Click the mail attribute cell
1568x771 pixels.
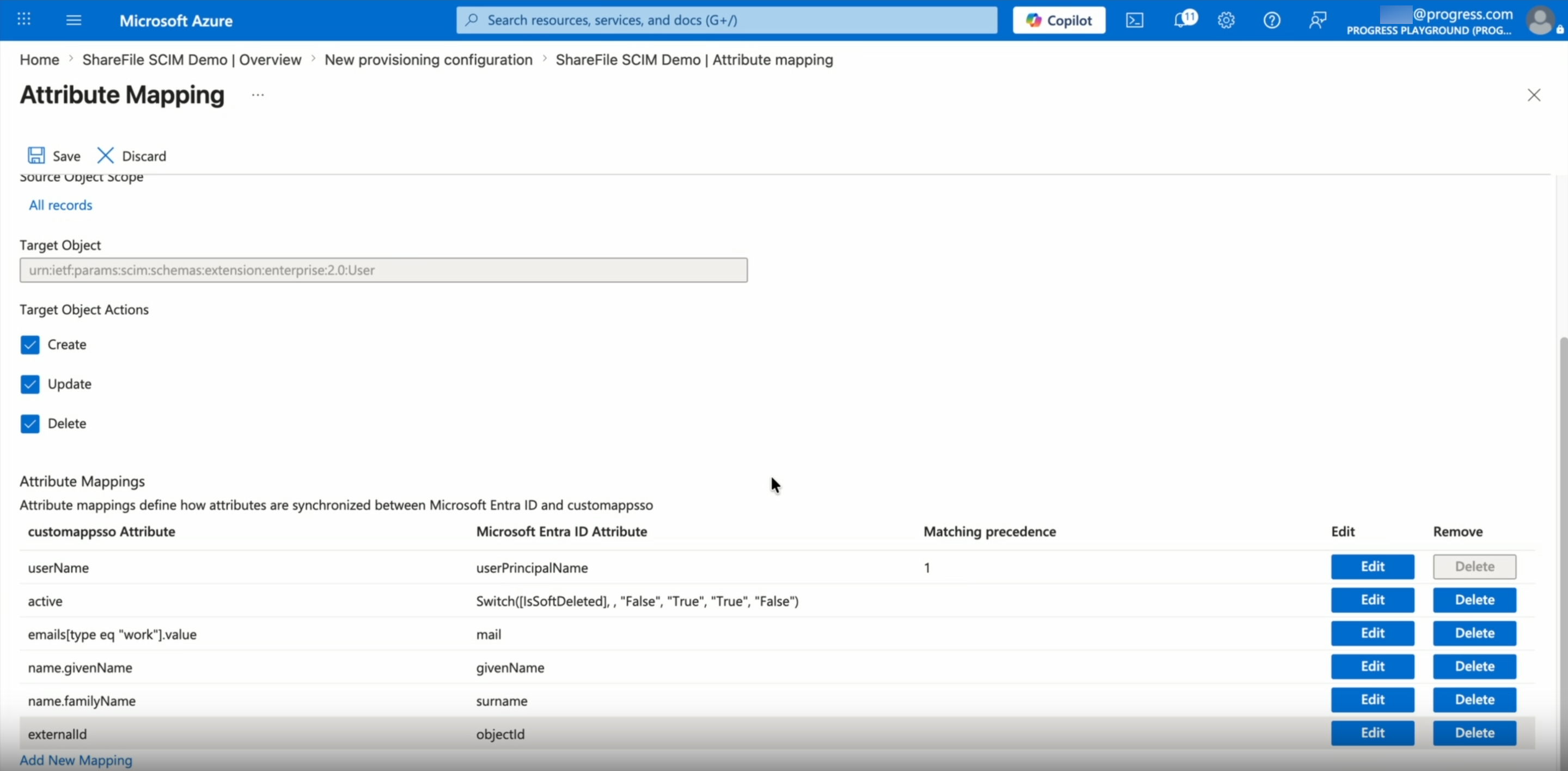coord(489,634)
